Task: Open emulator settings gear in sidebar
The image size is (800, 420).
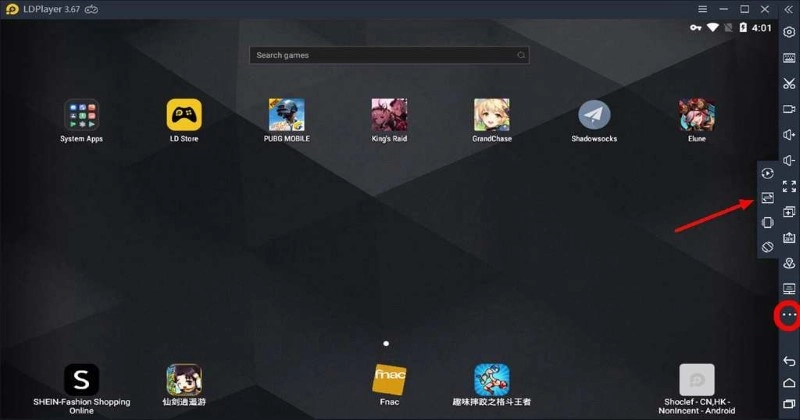Action: 789,32
